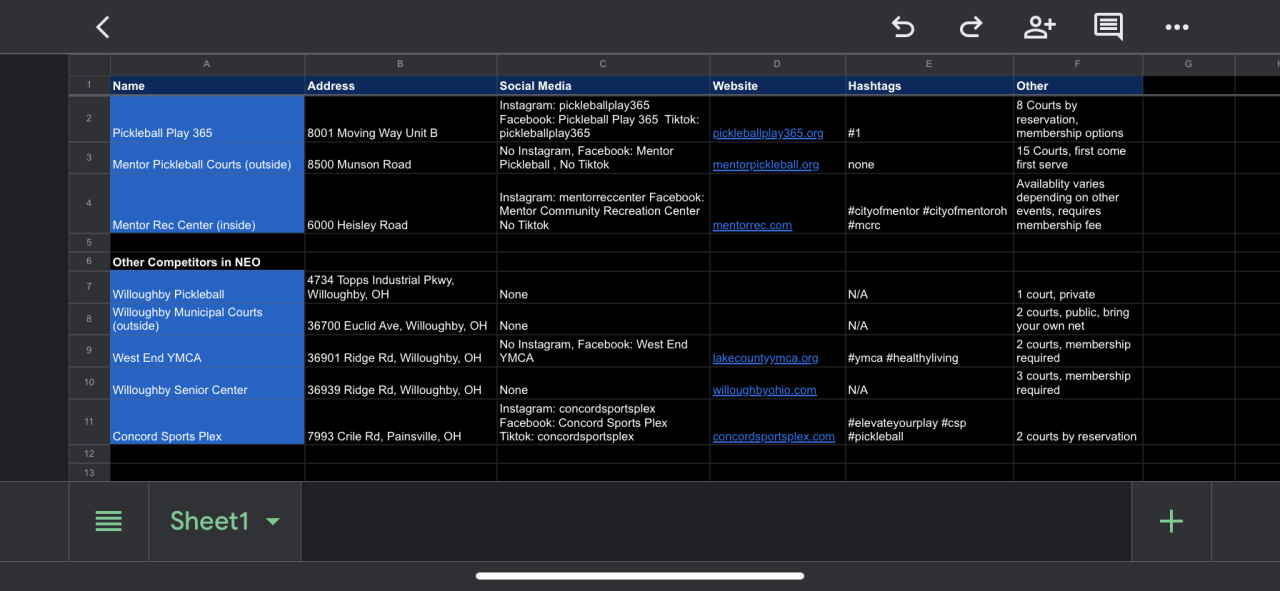This screenshot has height=591, width=1280.
Task: Open mentorpickleball.org link
Action: click(x=765, y=165)
